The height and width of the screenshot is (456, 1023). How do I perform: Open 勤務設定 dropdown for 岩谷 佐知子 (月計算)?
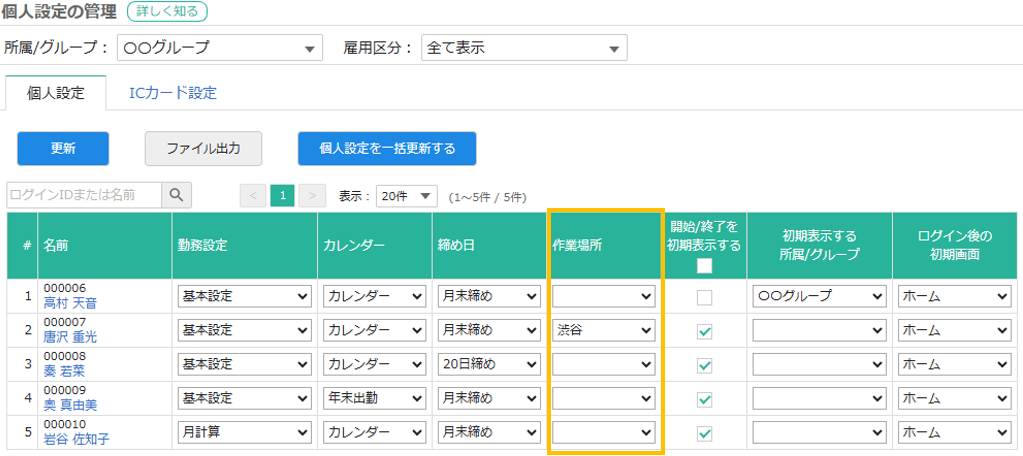[x=245, y=432]
